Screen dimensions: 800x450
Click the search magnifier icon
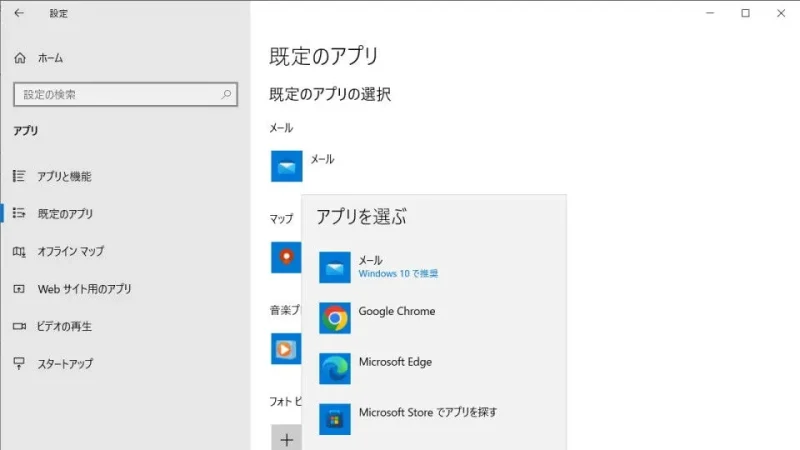click(227, 95)
